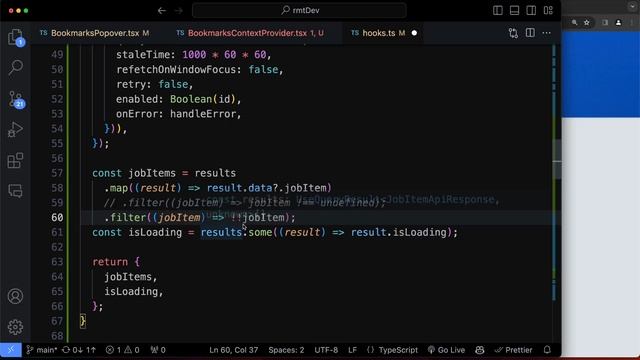The width and height of the screenshot is (640, 360).
Task: Start Go Live server
Action: click(446, 350)
